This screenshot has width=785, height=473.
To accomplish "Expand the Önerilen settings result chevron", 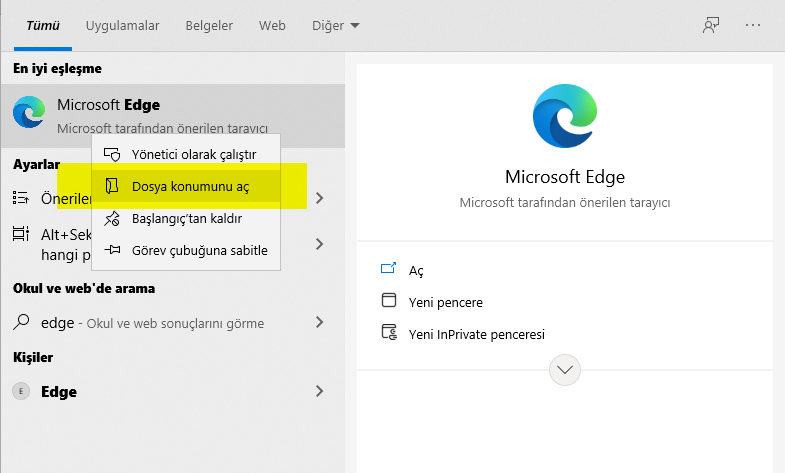I will tap(319, 198).
